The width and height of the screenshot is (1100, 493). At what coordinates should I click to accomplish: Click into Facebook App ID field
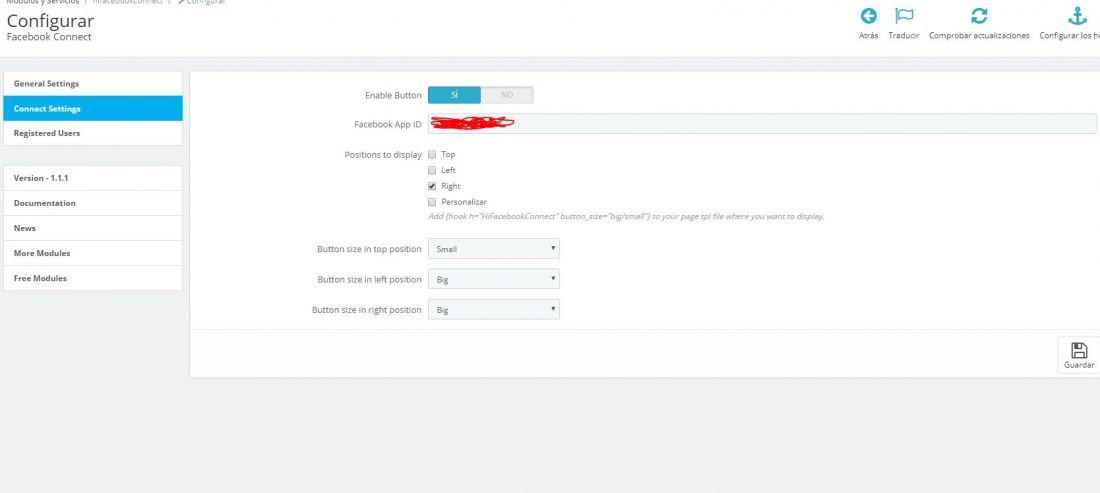pyautogui.click(x=762, y=124)
